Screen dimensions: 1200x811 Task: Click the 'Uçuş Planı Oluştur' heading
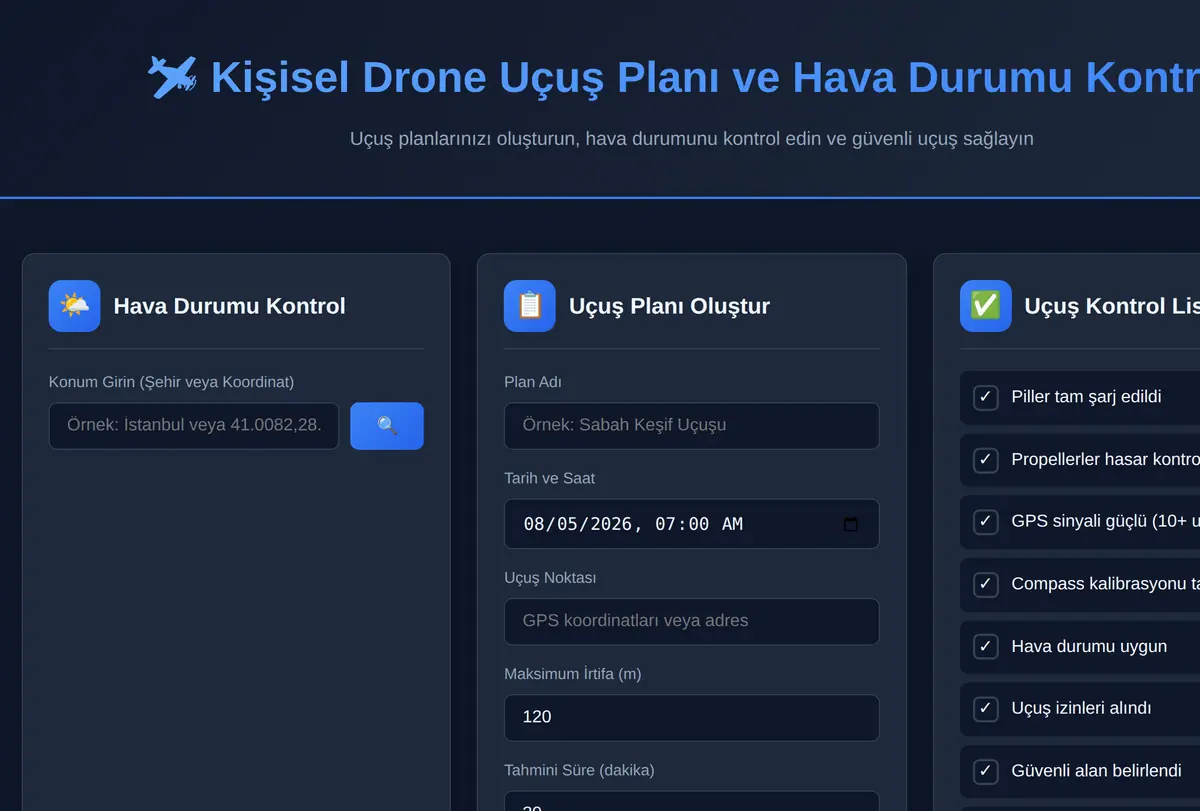coord(670,306)
